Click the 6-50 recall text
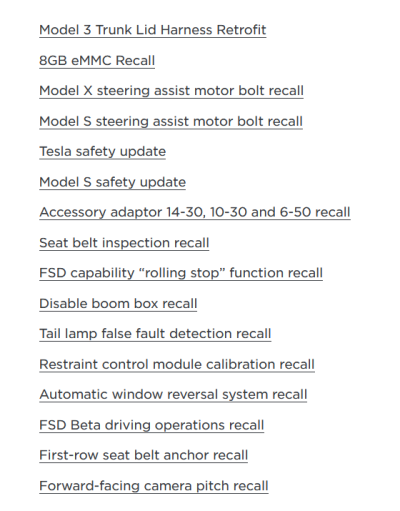The width and height of the screenshot is (400, 511). 315,212
